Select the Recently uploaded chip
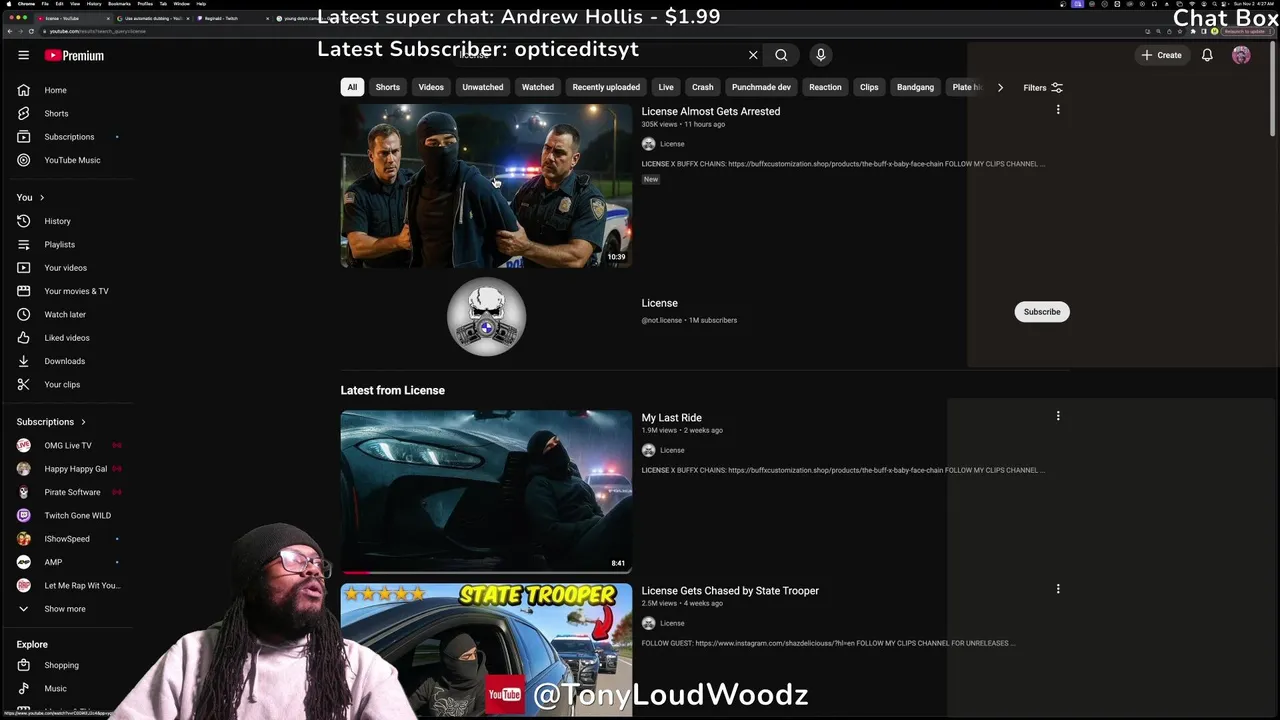The width and height of the screenshot is (1280, 720). [606, 87]
